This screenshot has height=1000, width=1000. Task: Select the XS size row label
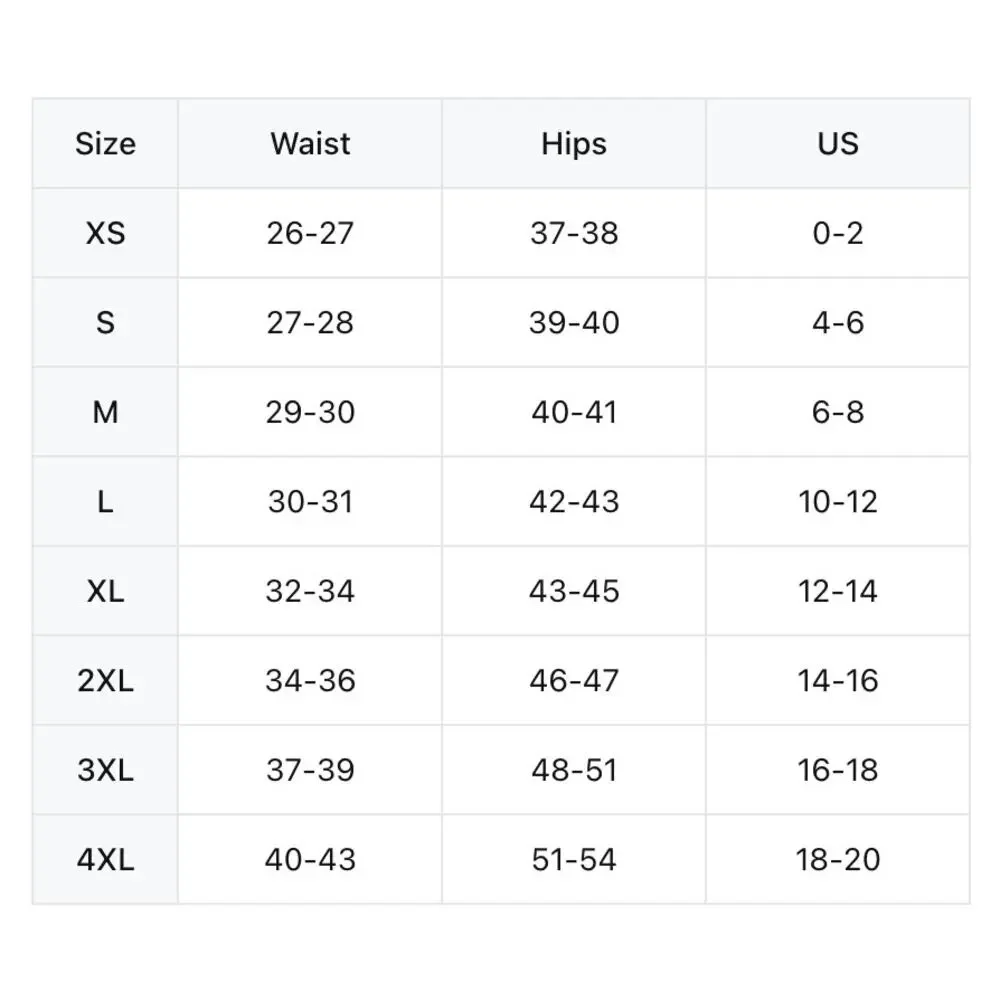click(x=105, y=233)
